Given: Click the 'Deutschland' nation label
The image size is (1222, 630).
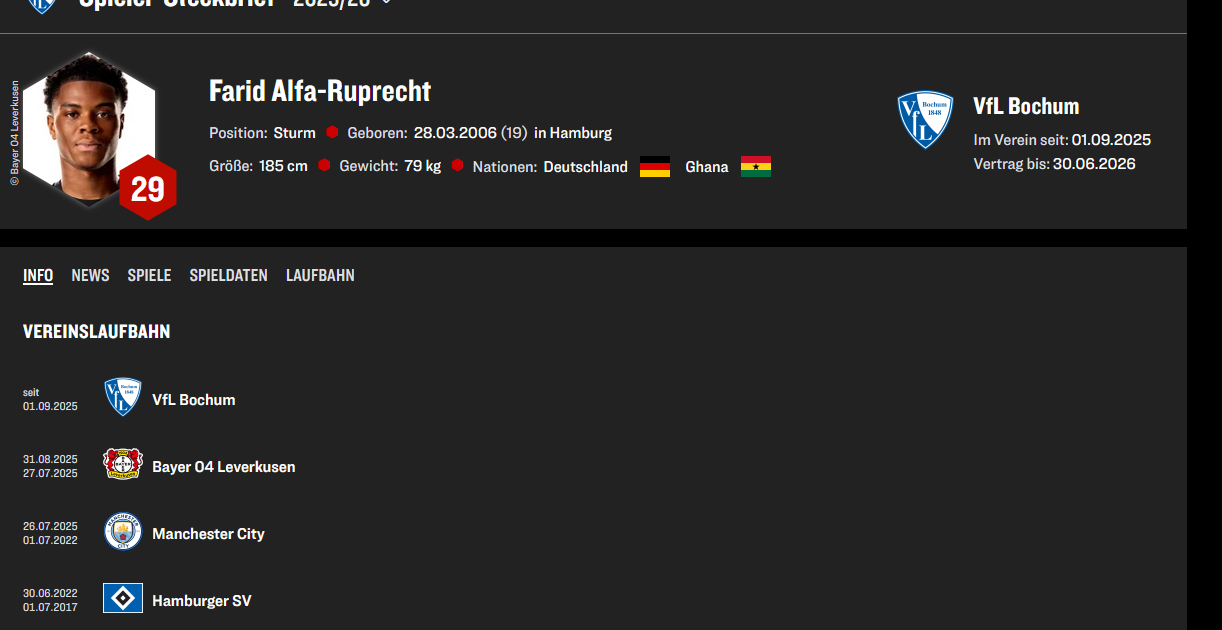Looking at the screenshot, I should point(585,167).
